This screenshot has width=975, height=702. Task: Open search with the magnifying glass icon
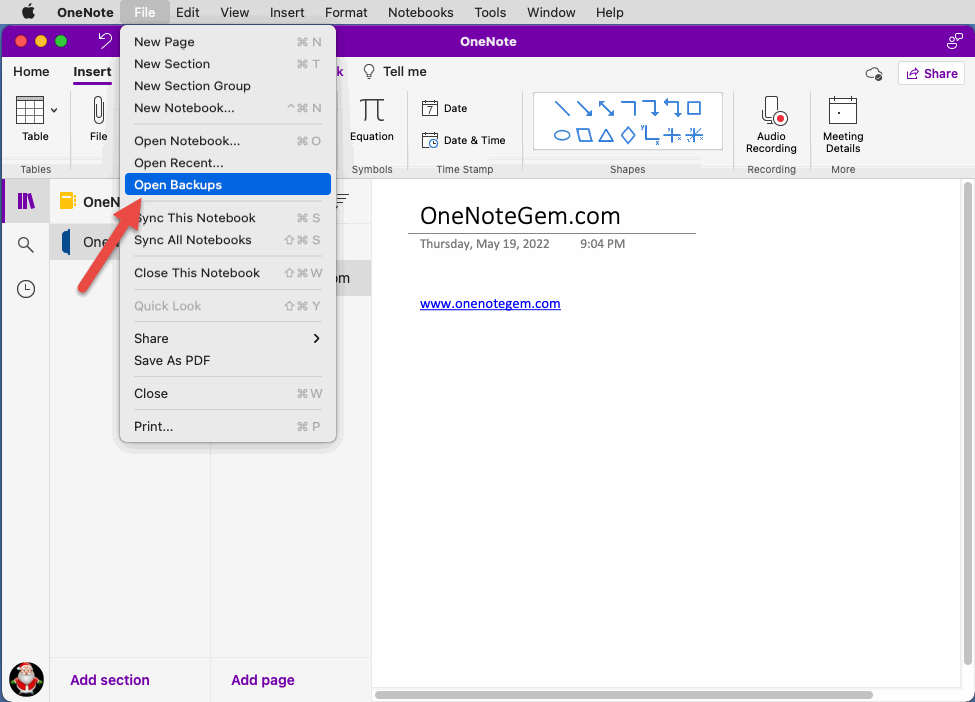click(25, 245)
